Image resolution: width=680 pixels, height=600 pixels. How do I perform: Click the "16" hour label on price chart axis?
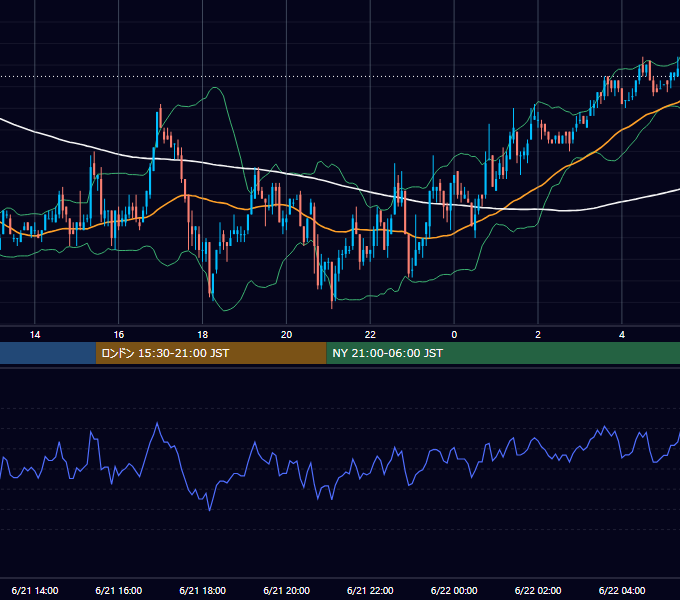[x=118, y=335]
